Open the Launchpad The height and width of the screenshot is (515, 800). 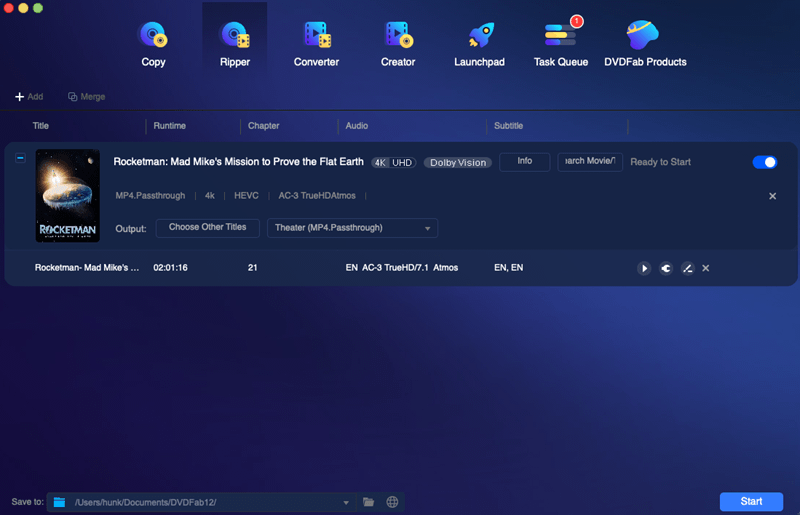480,44
